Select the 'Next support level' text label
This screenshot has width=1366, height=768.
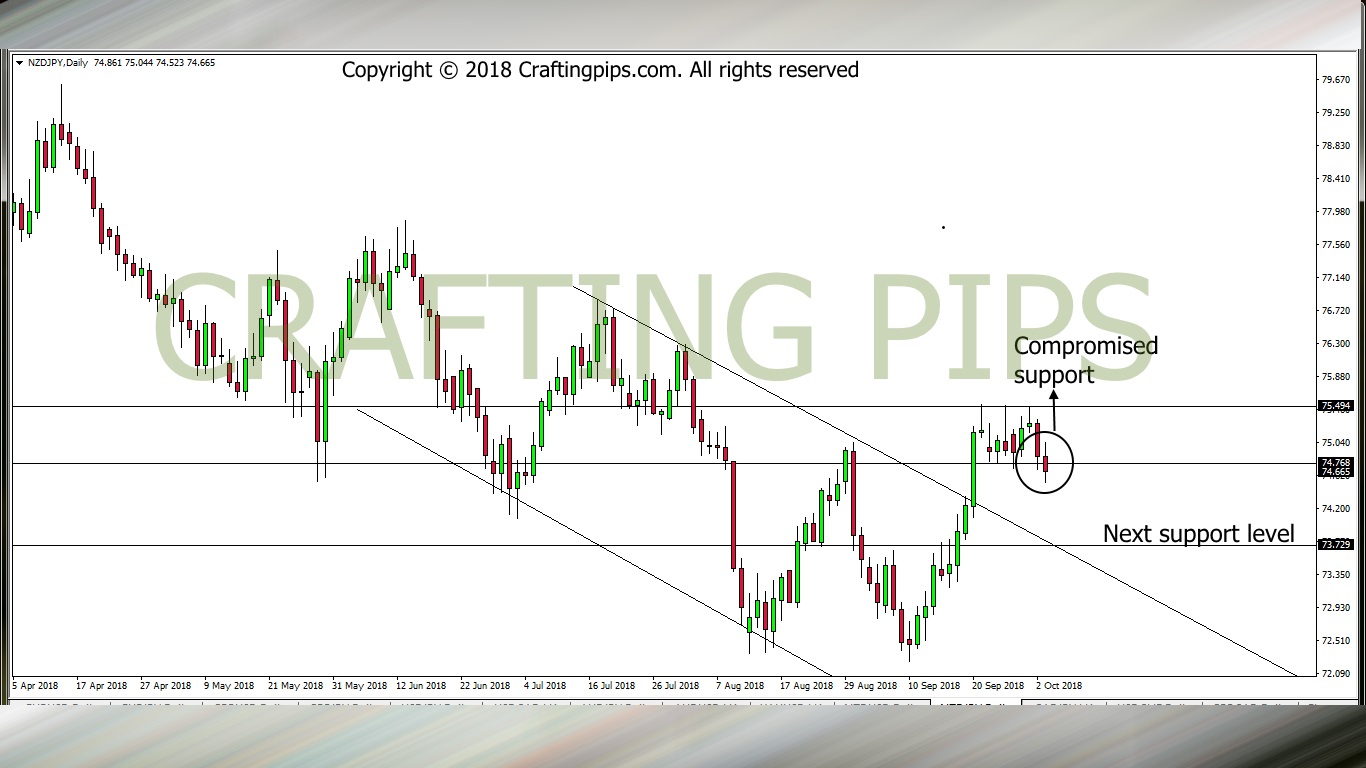[1199, 534]
